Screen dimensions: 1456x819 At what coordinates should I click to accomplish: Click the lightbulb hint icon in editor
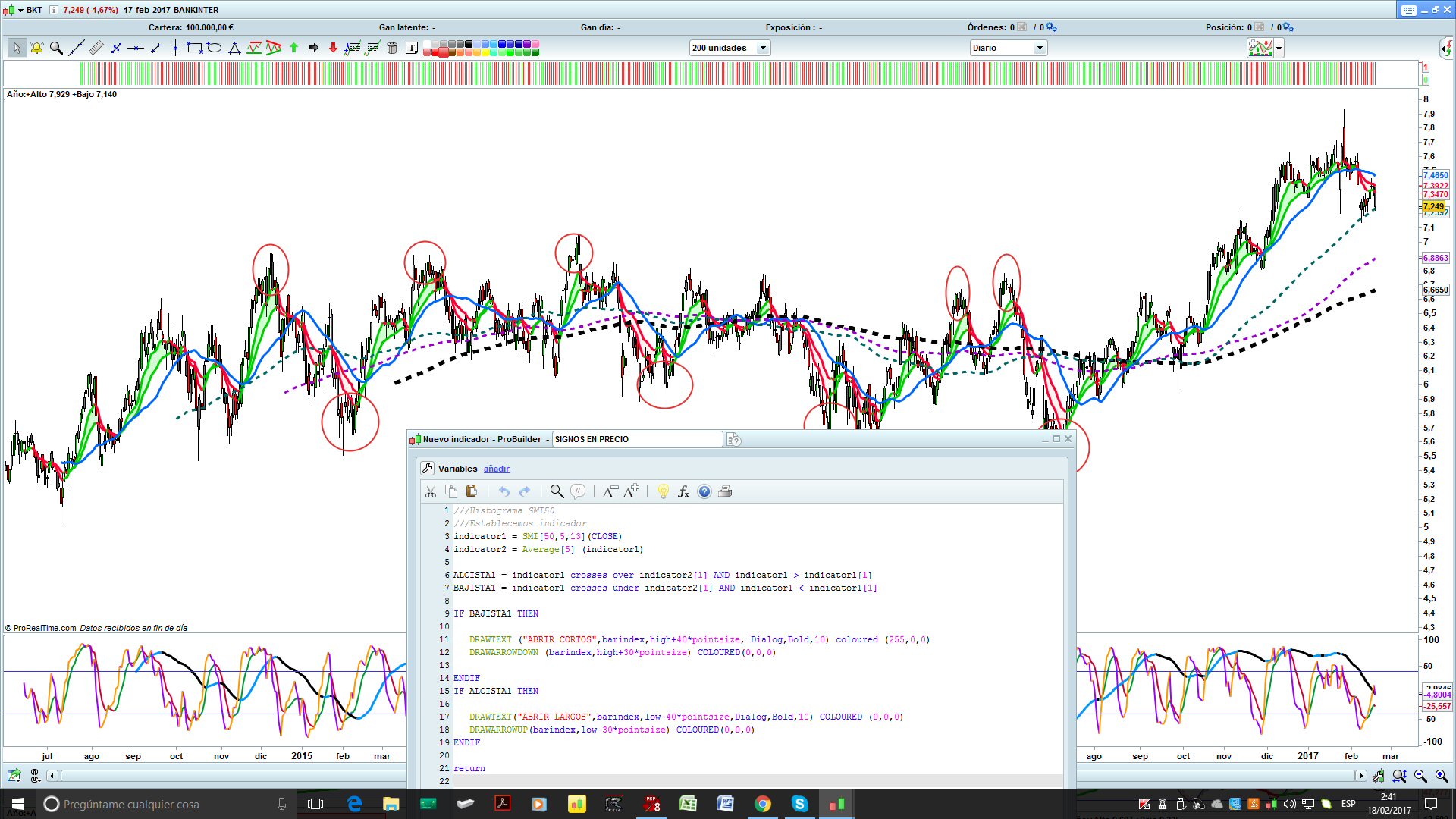point(664,491)
